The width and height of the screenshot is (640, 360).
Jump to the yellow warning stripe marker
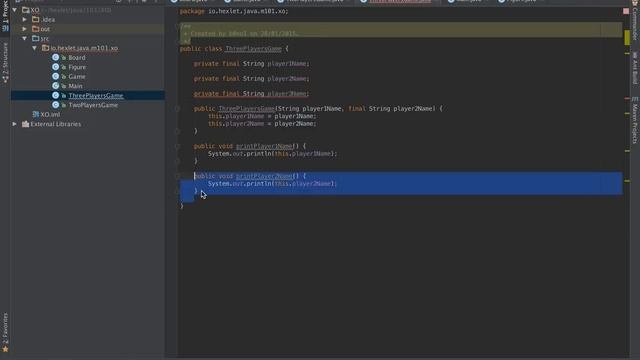point(627,38)
